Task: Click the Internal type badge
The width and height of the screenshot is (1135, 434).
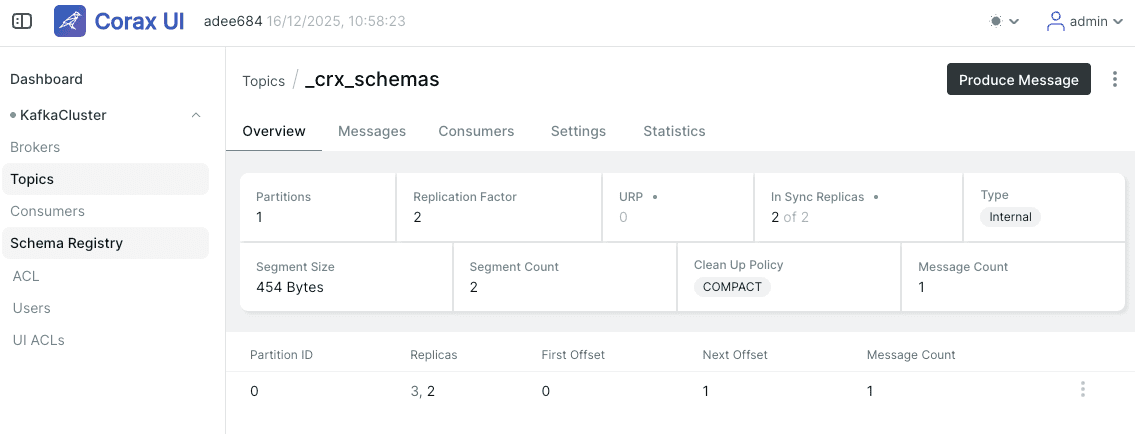Action: pyautogui.click(x=1010, y=217)
